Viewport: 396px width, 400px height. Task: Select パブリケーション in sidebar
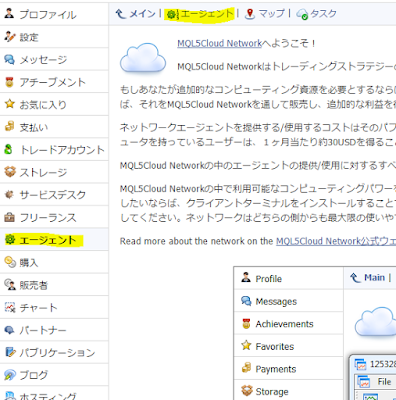click(x=54, y=352)
